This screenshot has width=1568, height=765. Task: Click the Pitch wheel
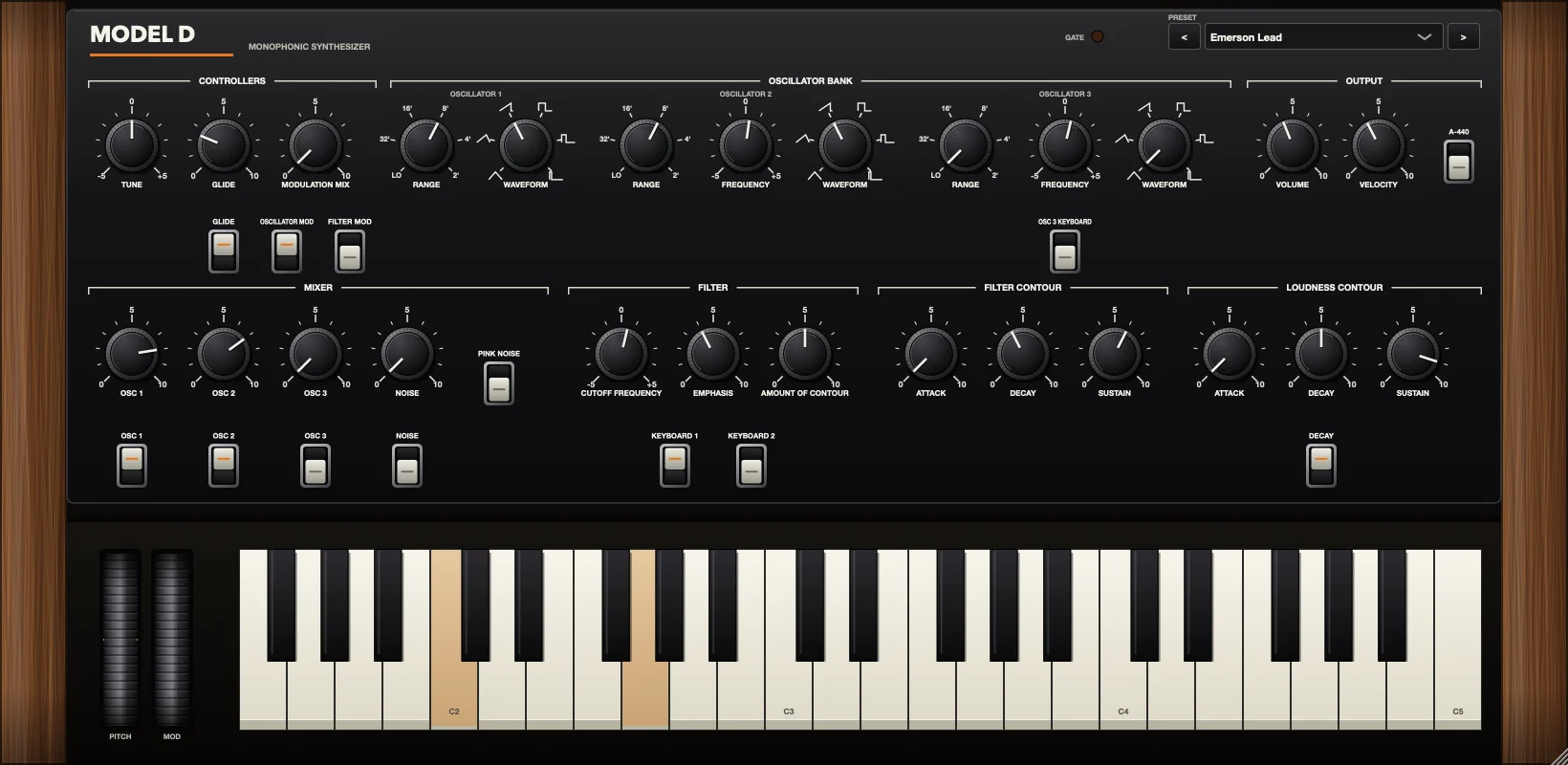pyautogui.click(x=120, y=639)
